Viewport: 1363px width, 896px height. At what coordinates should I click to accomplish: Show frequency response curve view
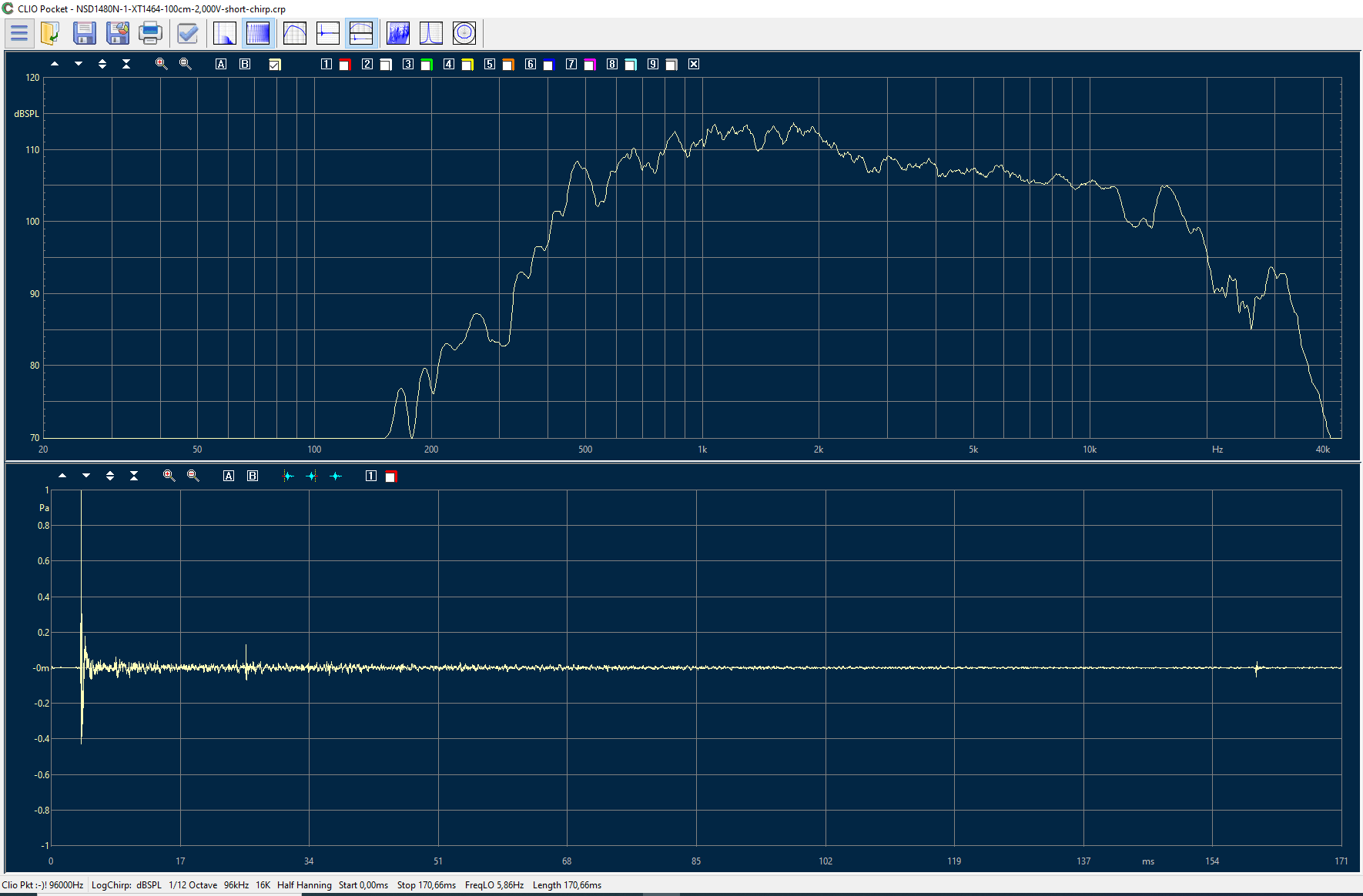click(295, 33)
